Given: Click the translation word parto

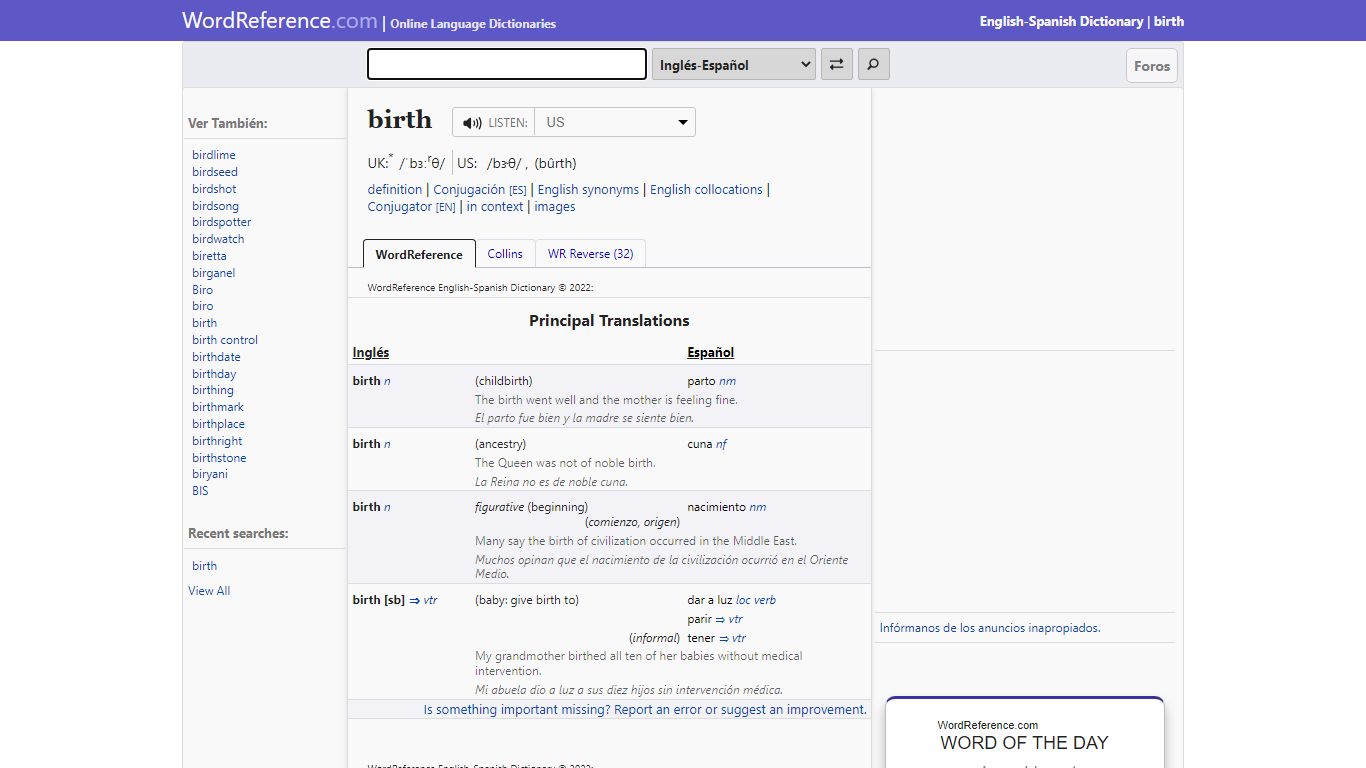Looking at the screenshot, I should [x=701, y=381].
